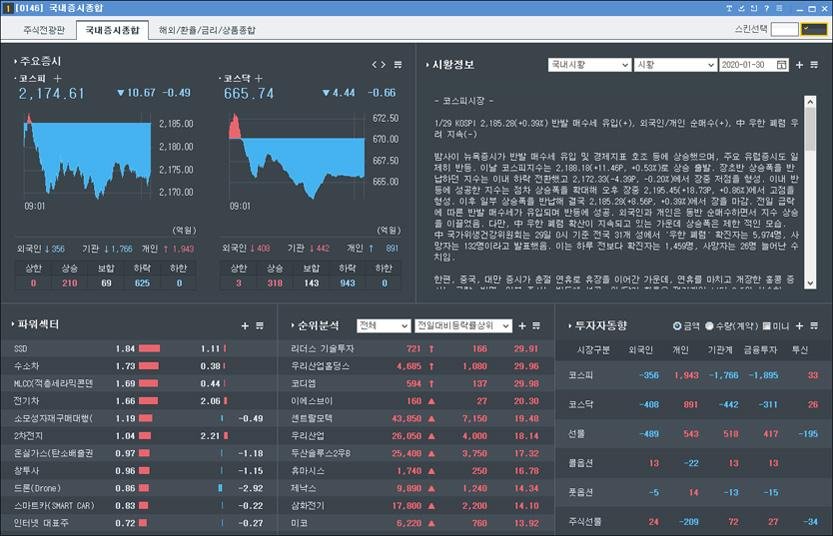Open the 파워섹터 panel menu icon
Screen dimensions: 833x536
point(260,326)
